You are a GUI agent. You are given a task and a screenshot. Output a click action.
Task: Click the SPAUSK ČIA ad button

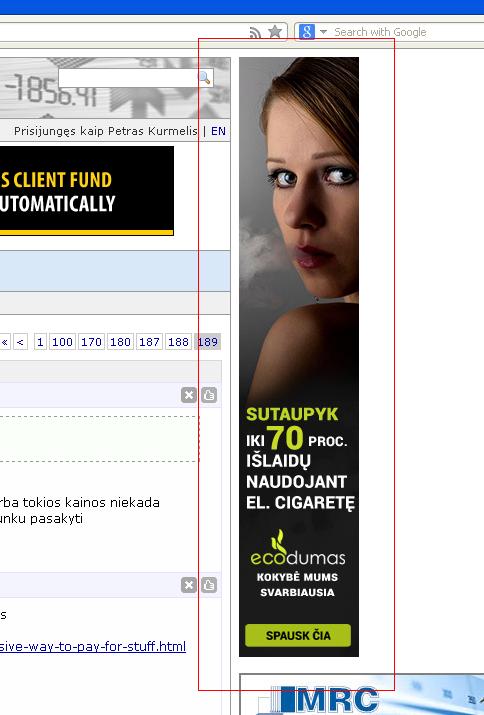[298, 635]
